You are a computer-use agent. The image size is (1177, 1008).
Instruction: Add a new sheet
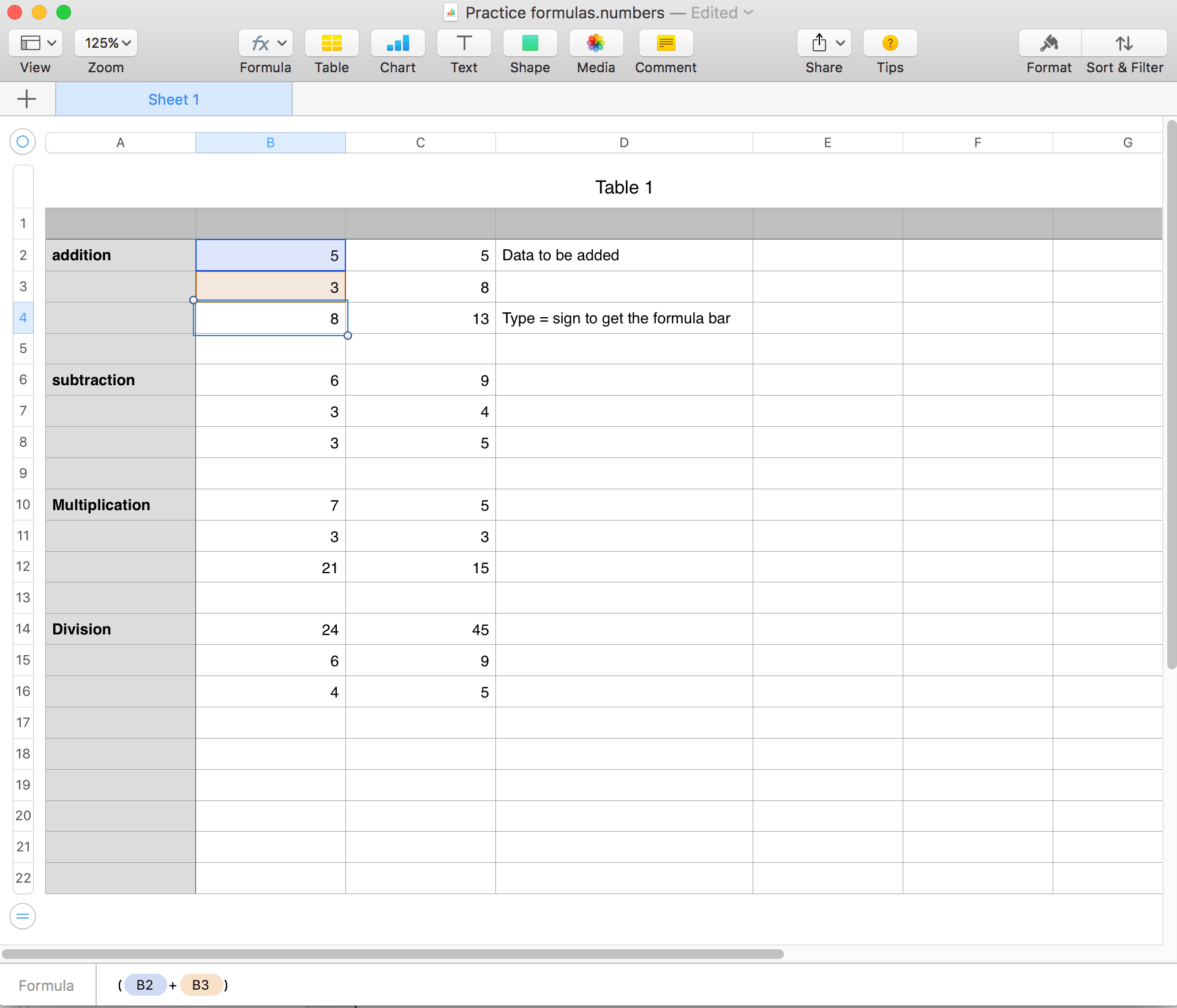point(26,99)
